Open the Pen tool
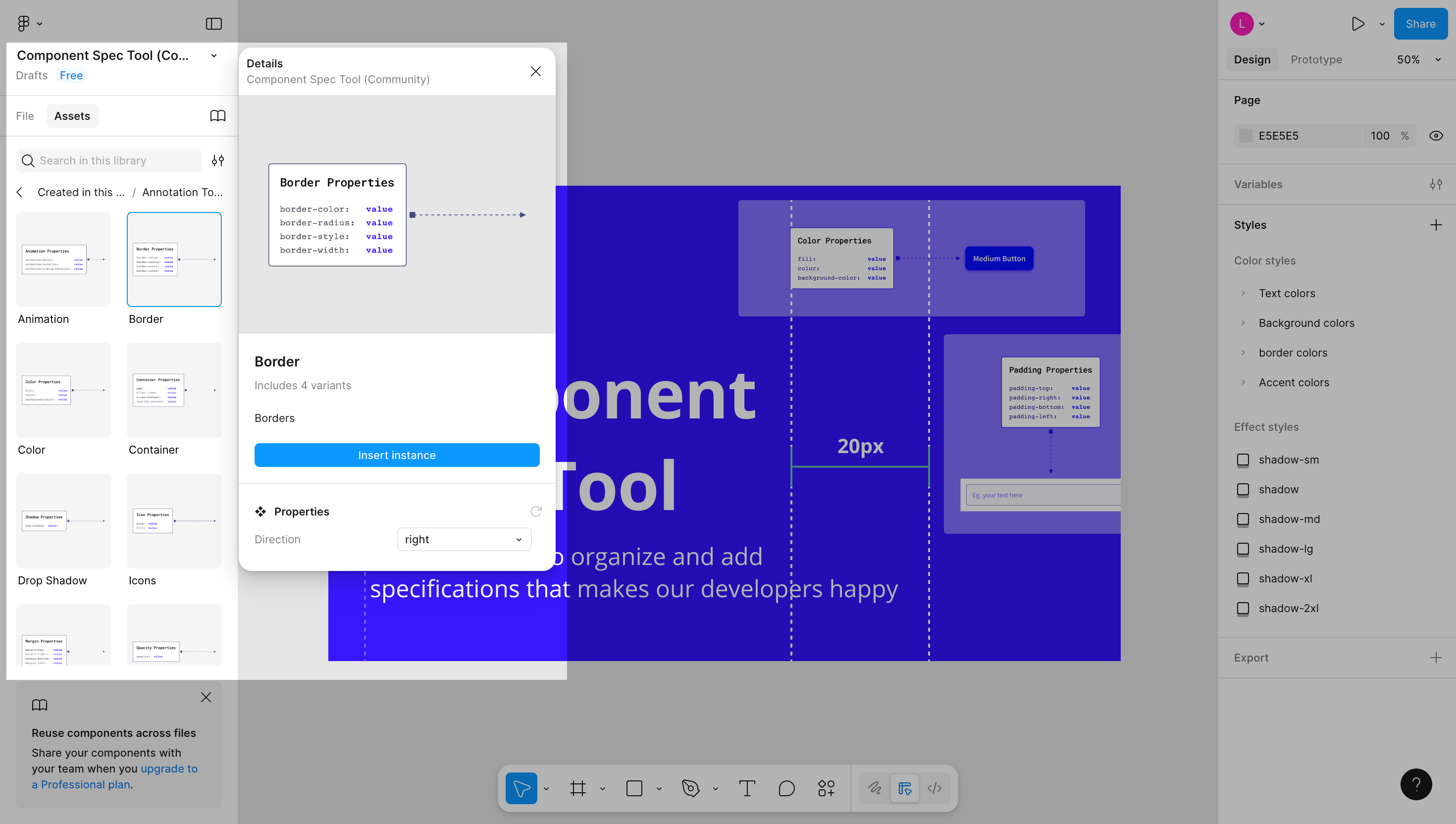This screenshot has width=1456, height=824. [x=691, y=788]
